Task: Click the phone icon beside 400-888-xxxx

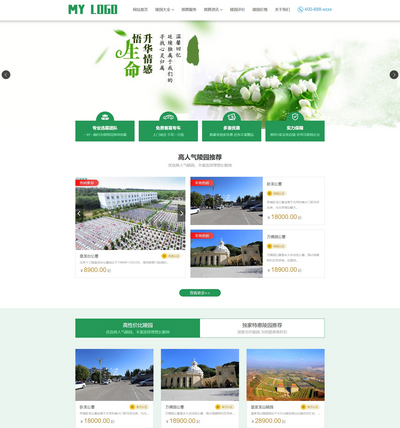Action: (x=300, y=9)
